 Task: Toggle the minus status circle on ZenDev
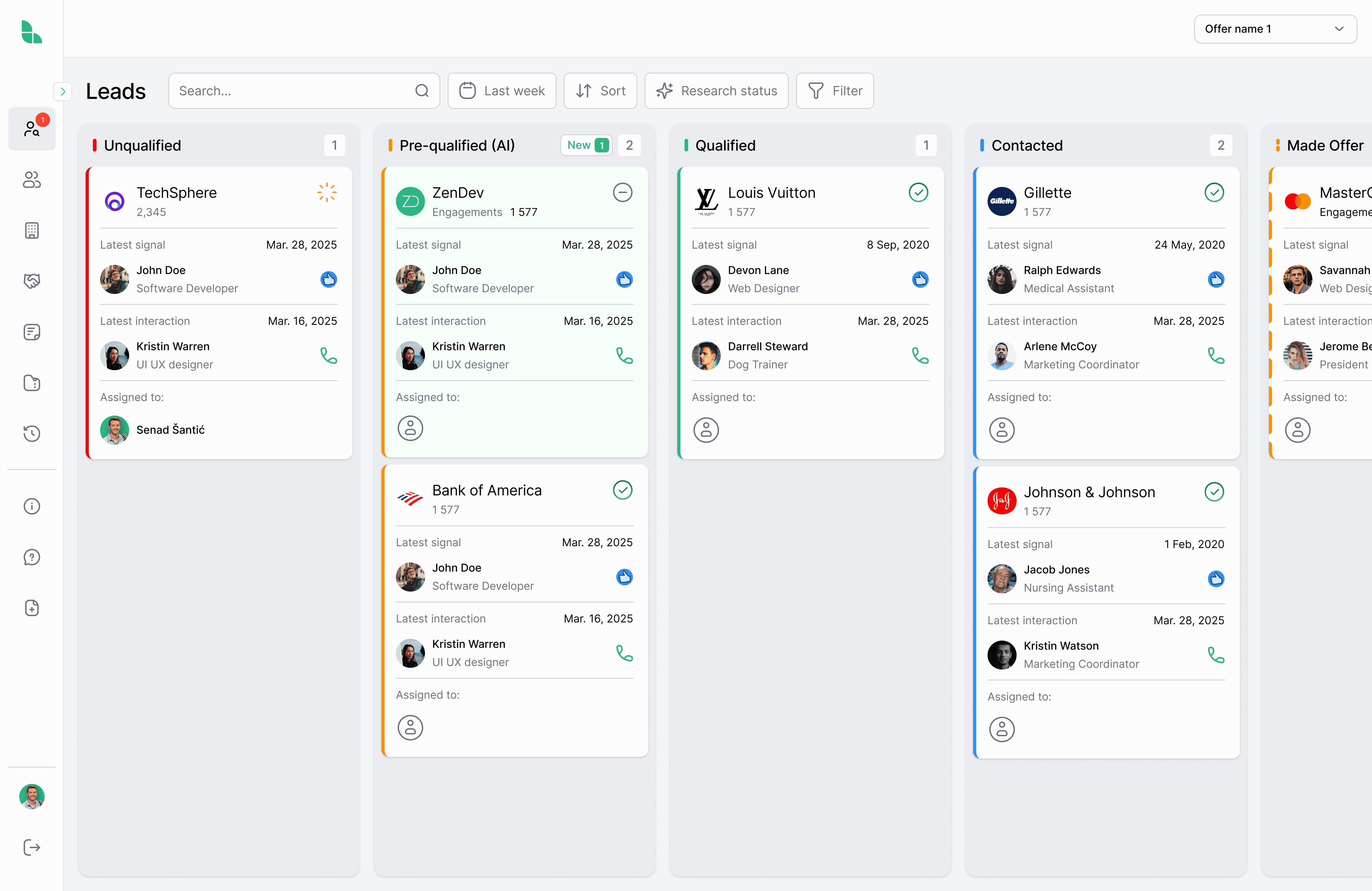622,192
